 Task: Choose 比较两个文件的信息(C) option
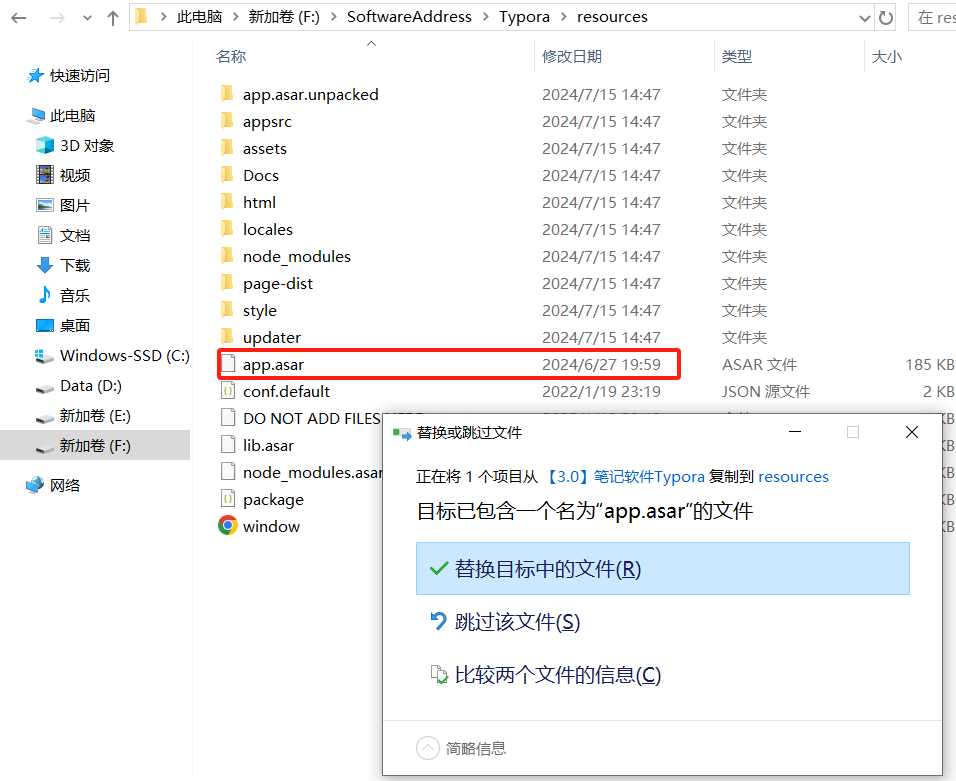click(546, 675)
